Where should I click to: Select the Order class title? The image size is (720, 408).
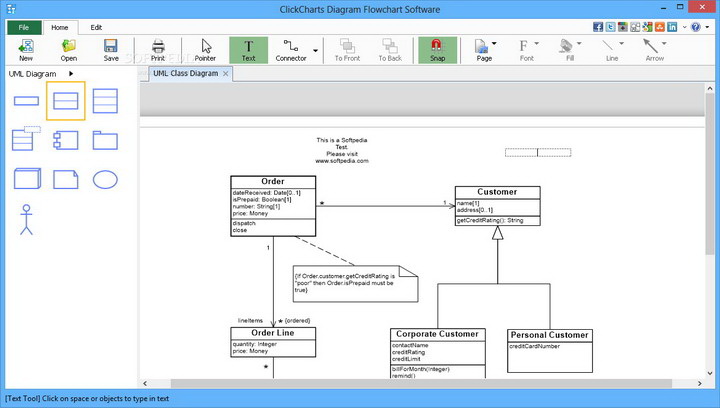click(273, 181)
